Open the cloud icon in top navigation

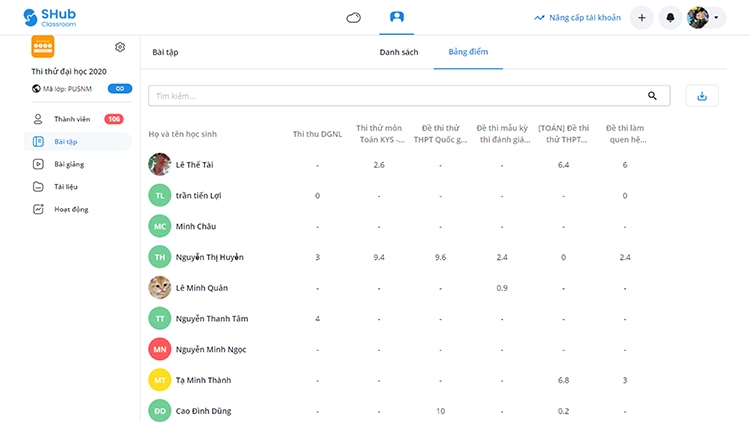pyautogui.click(x=353, y=17)
